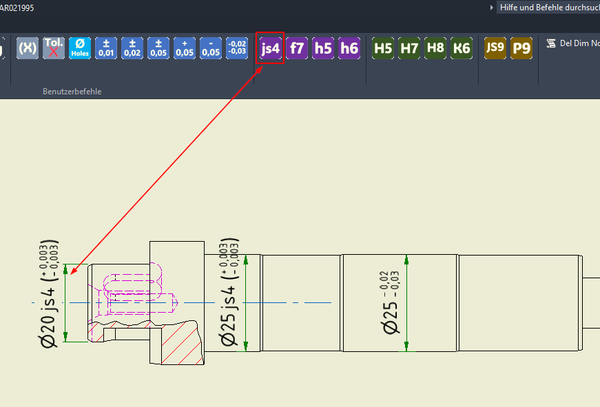Viewport: 600px width, 407px height.
Task: Apply the H7 hole fit icon
Action: tap(409, 48)
